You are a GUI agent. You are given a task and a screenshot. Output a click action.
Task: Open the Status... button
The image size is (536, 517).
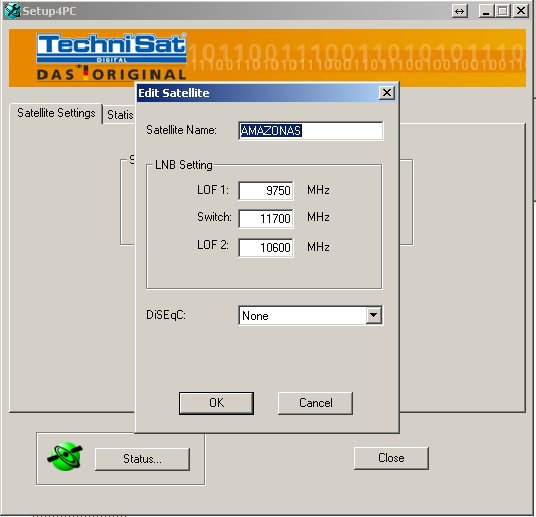pyautogui.click(x=142, y=459)
